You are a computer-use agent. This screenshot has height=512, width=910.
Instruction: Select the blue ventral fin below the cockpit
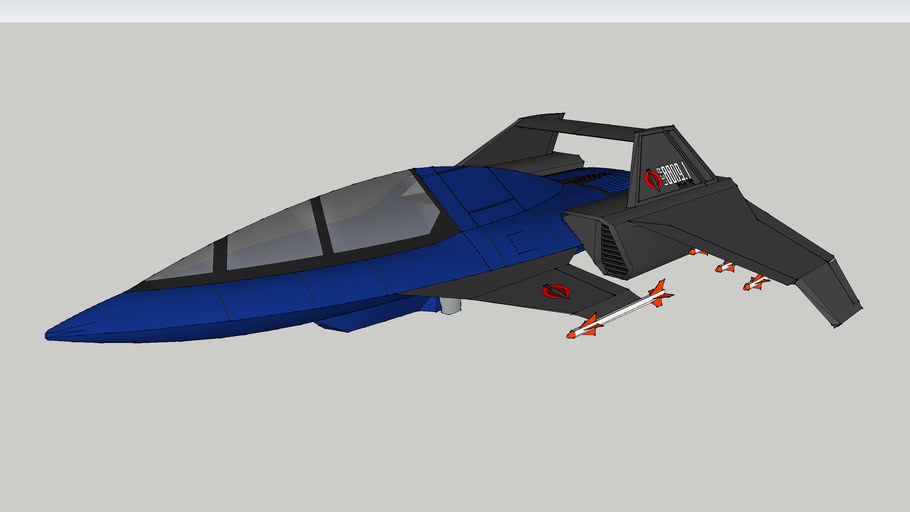click(350, 320)
